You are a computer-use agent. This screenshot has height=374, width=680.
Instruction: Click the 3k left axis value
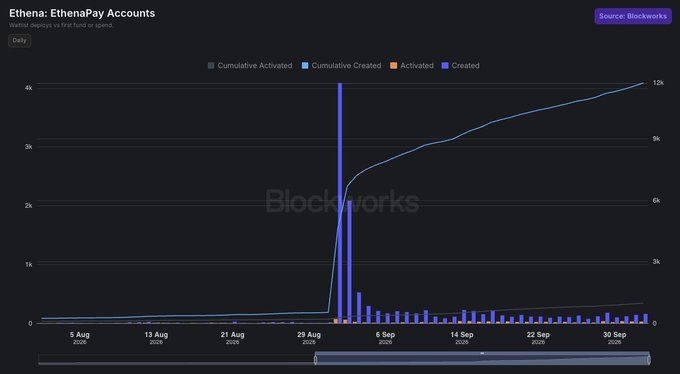click(29, 147)
